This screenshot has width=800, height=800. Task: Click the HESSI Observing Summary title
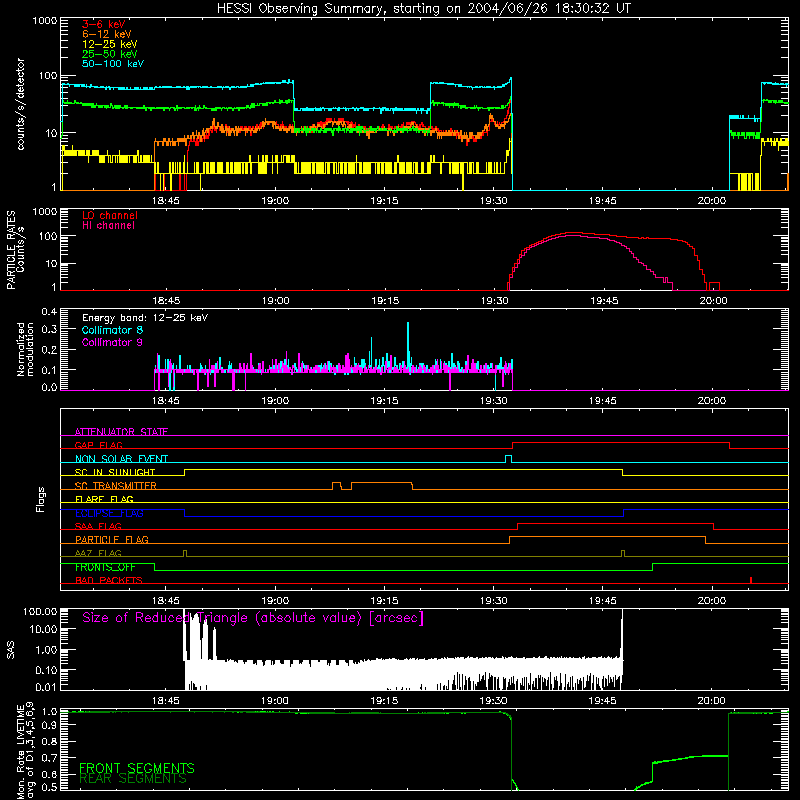coord(423,9)
